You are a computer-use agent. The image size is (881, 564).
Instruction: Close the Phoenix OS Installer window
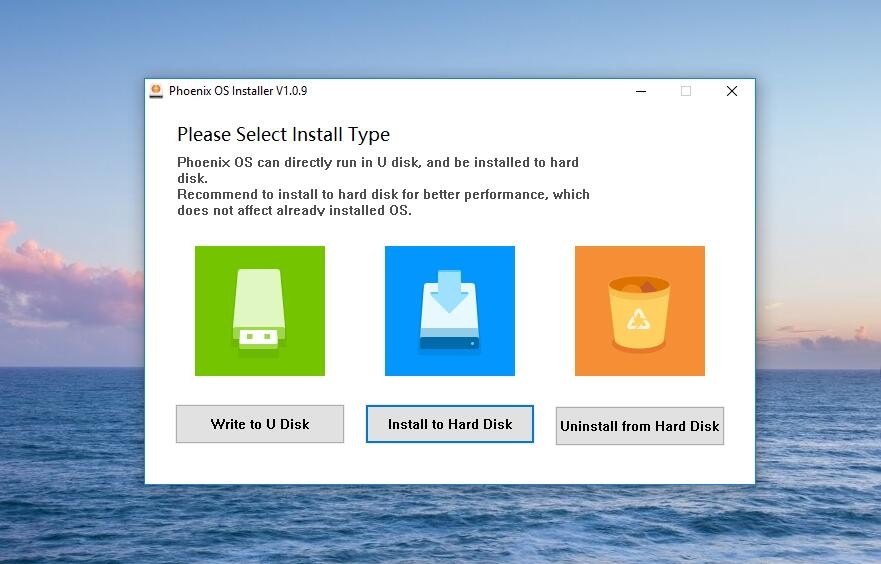tap(732, 91)
